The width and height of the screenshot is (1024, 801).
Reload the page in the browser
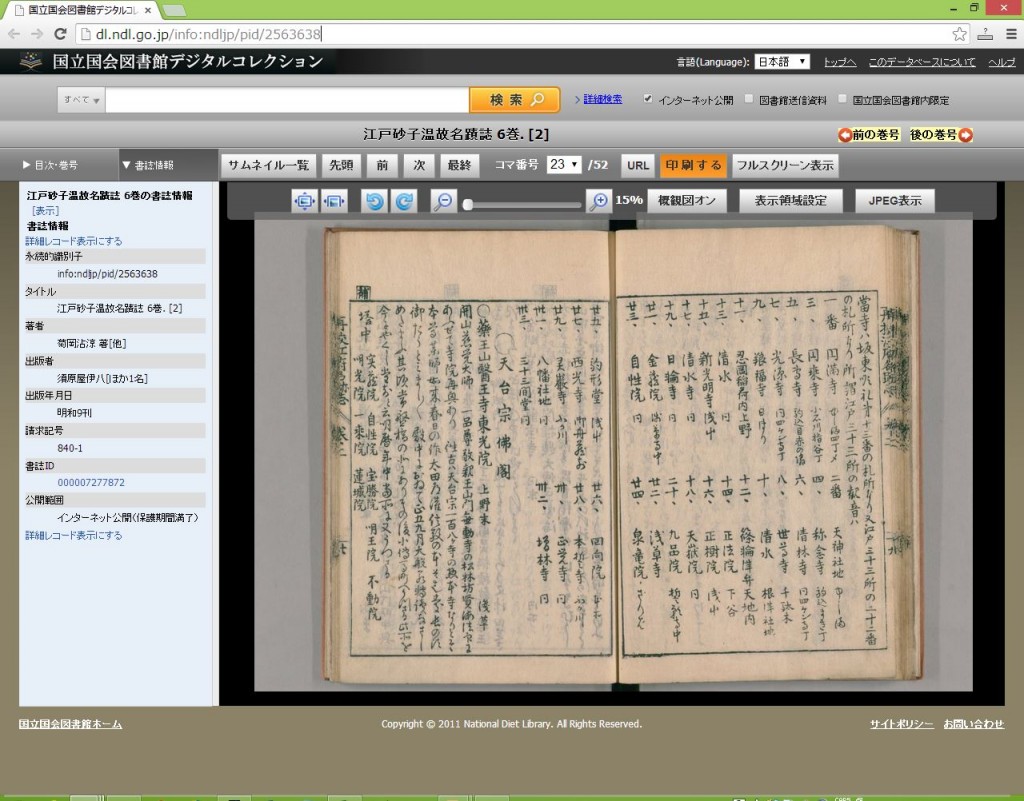coord(60,34)
